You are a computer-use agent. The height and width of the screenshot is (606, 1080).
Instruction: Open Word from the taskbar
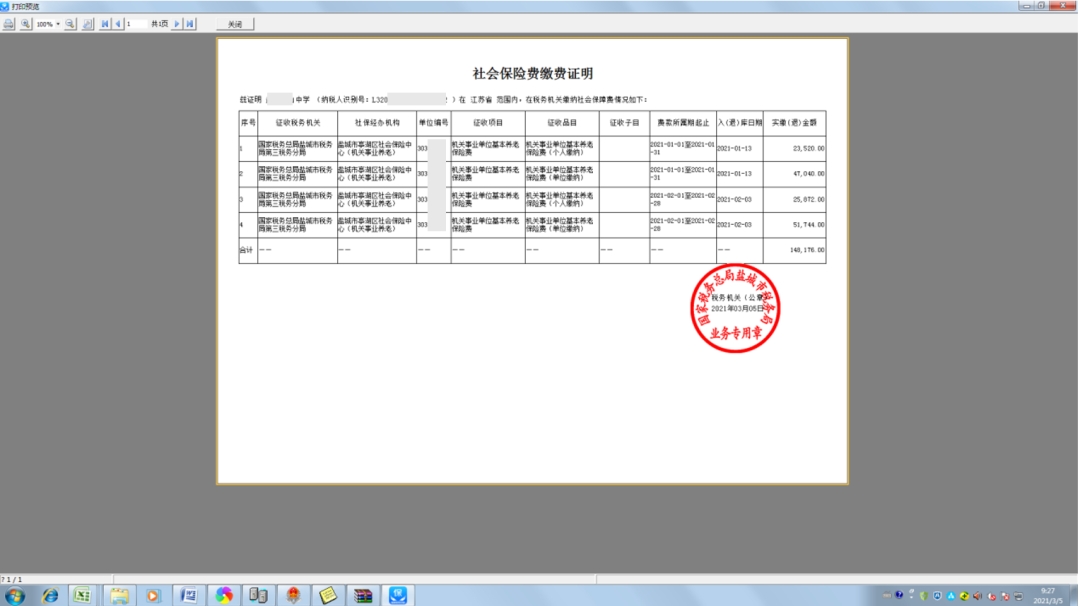[x=188, y=596]
